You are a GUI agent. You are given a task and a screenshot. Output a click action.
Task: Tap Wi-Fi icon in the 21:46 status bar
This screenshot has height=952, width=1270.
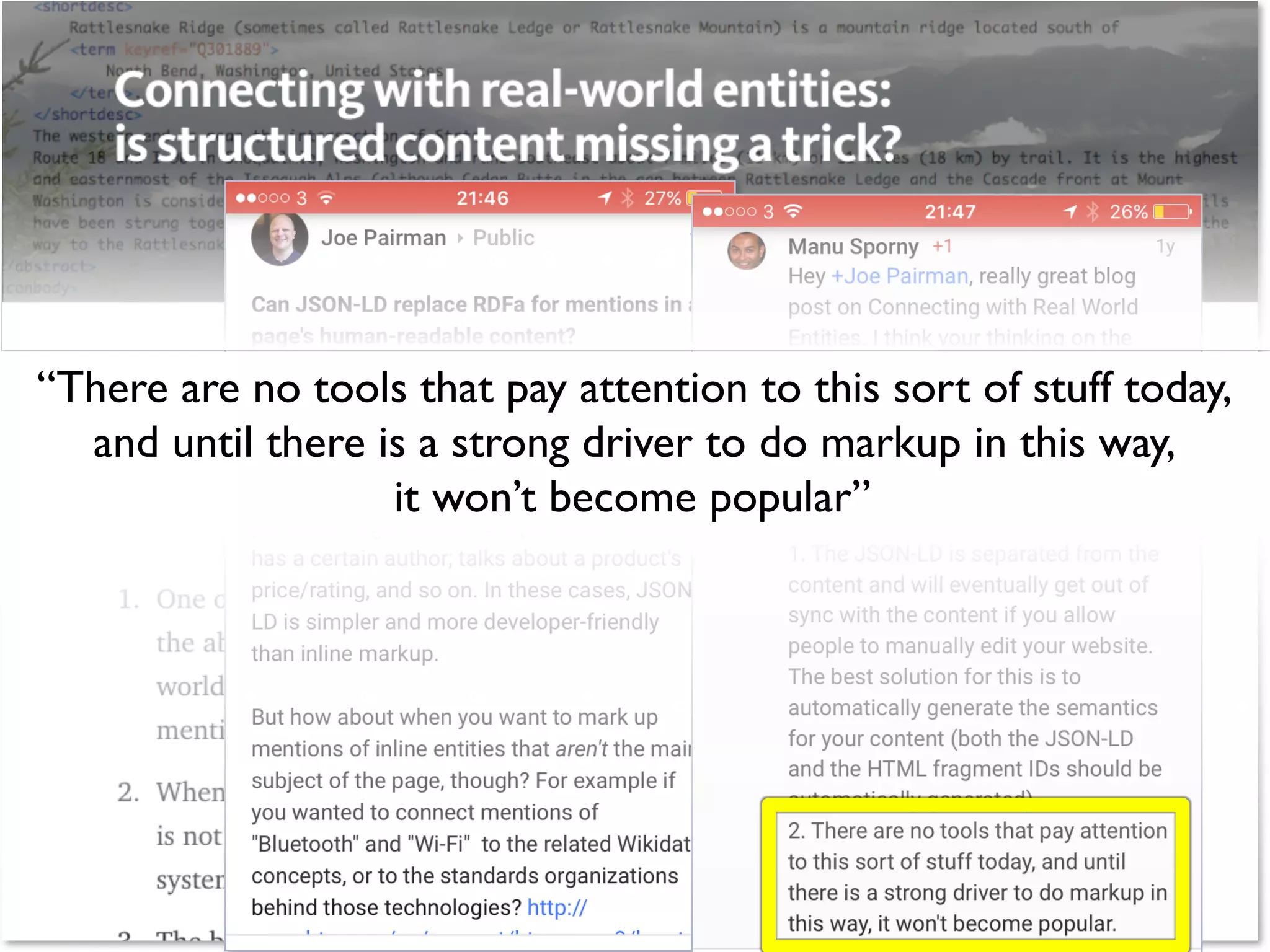tap(326, 198)
